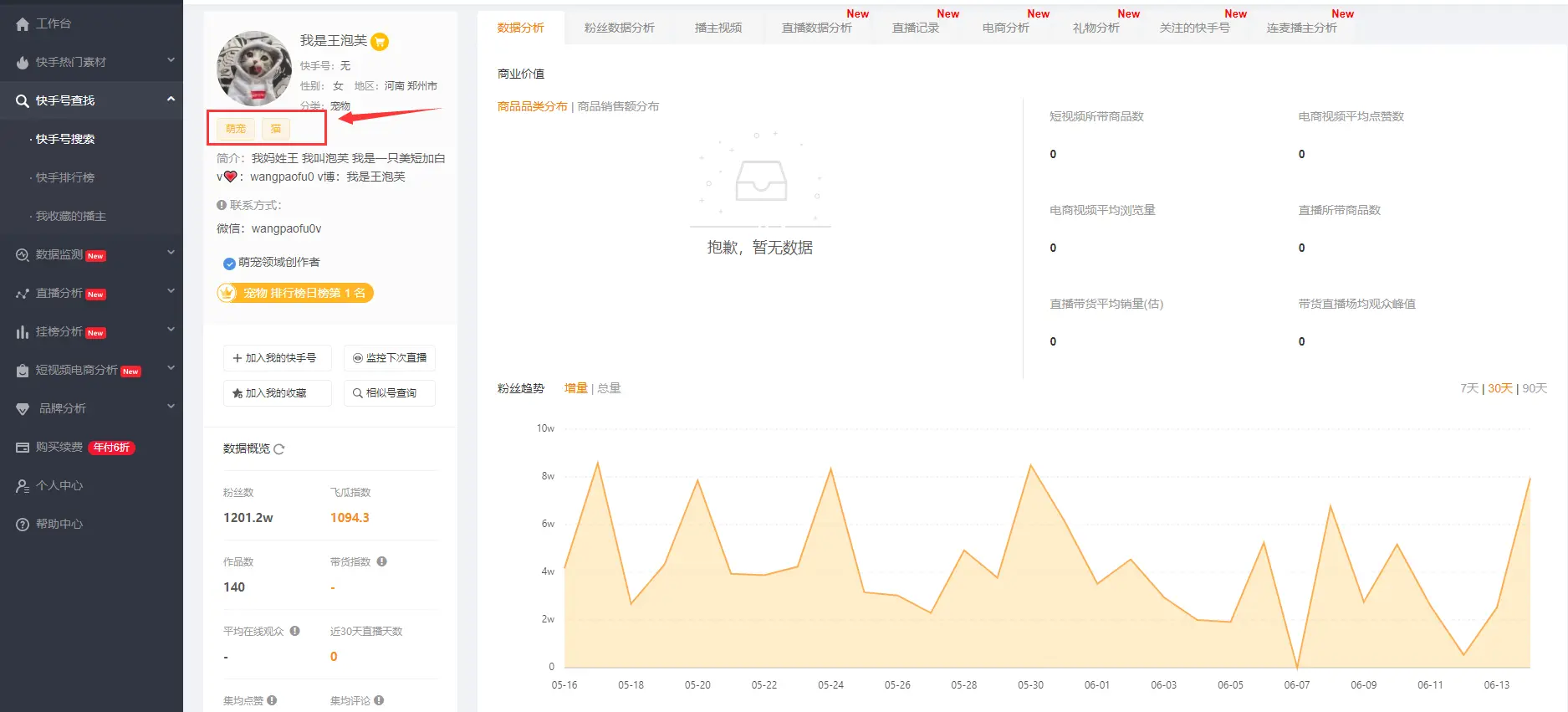This screenshot has width=1568, height=712.
Task: Refresh the 数据概览 section
Action: (279, 449)
